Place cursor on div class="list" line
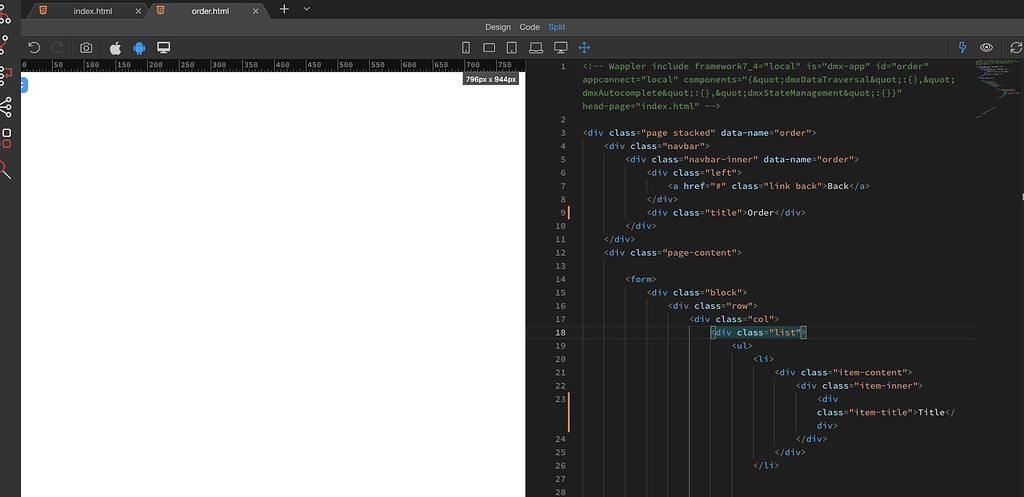The height and width of the screenshot is (497, 1024). (759, 332)
